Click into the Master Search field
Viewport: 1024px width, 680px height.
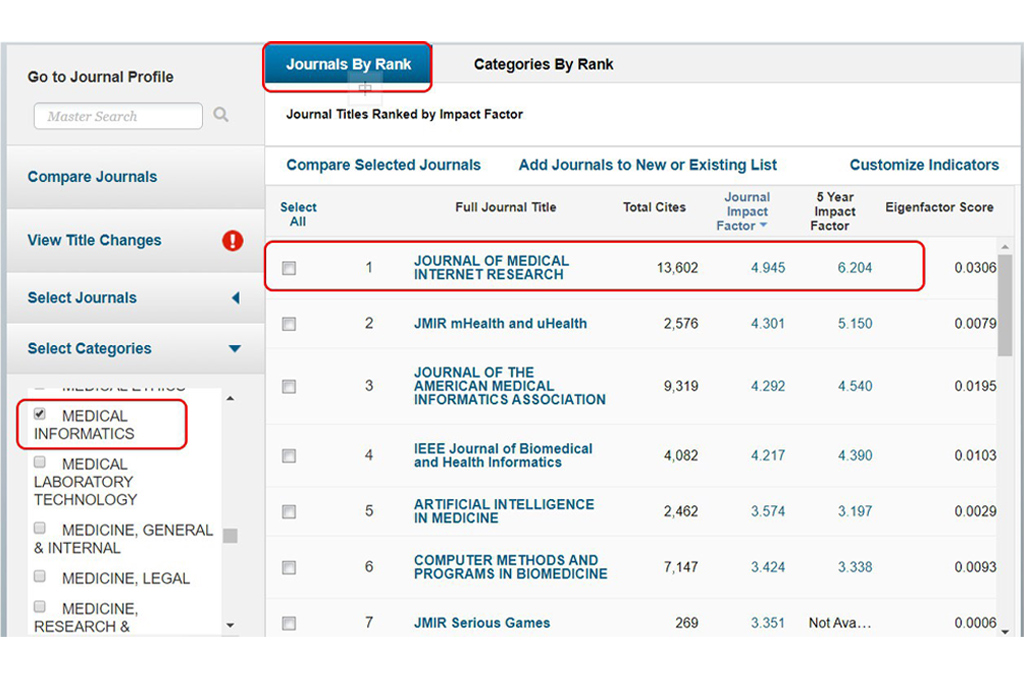click(x=118, y=116)
